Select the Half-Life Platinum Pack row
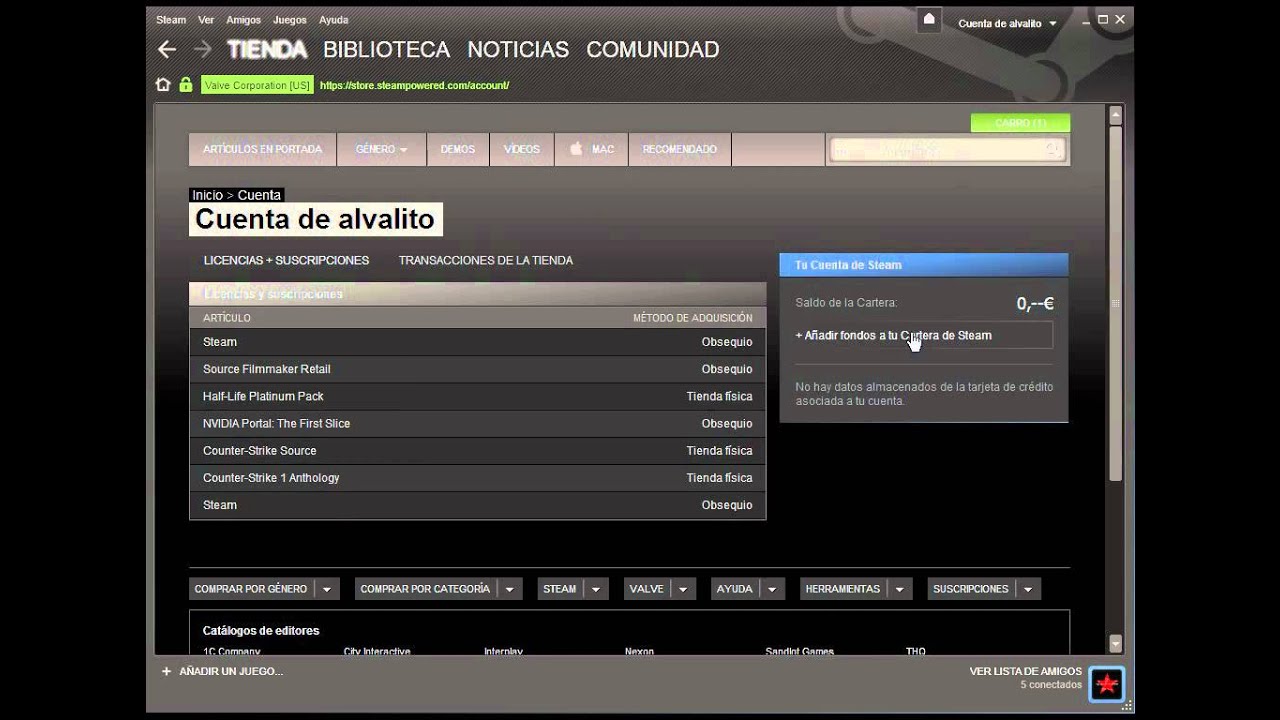 477,396
